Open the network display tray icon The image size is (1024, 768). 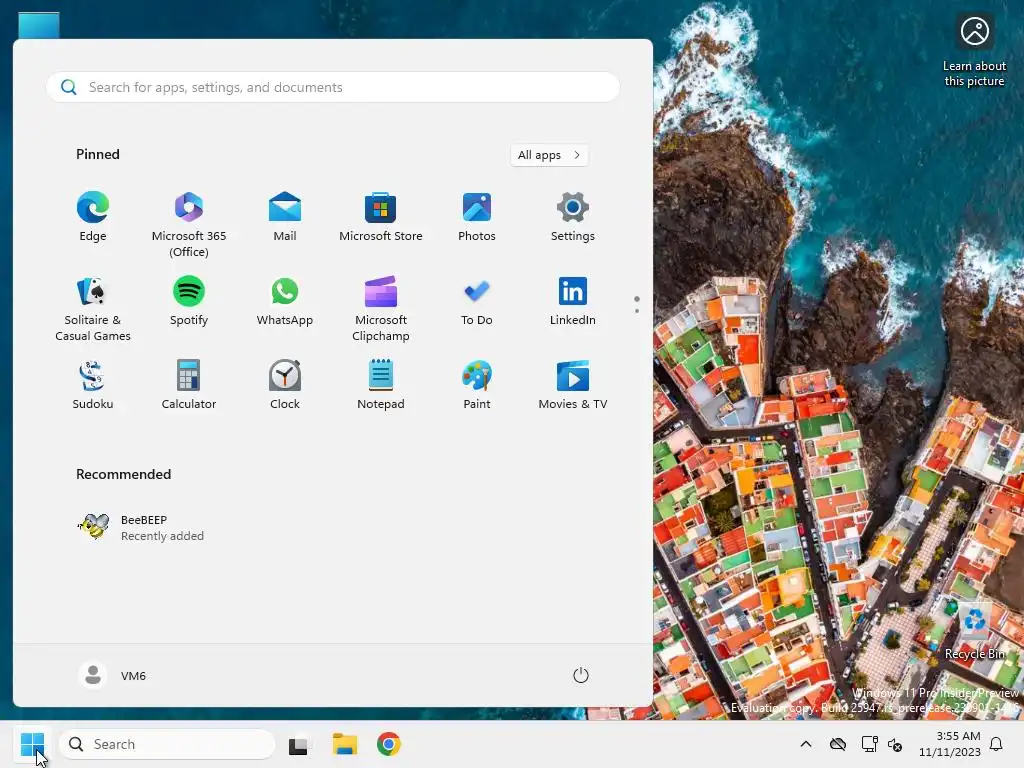pyautogui.click(x=869, y=744)
